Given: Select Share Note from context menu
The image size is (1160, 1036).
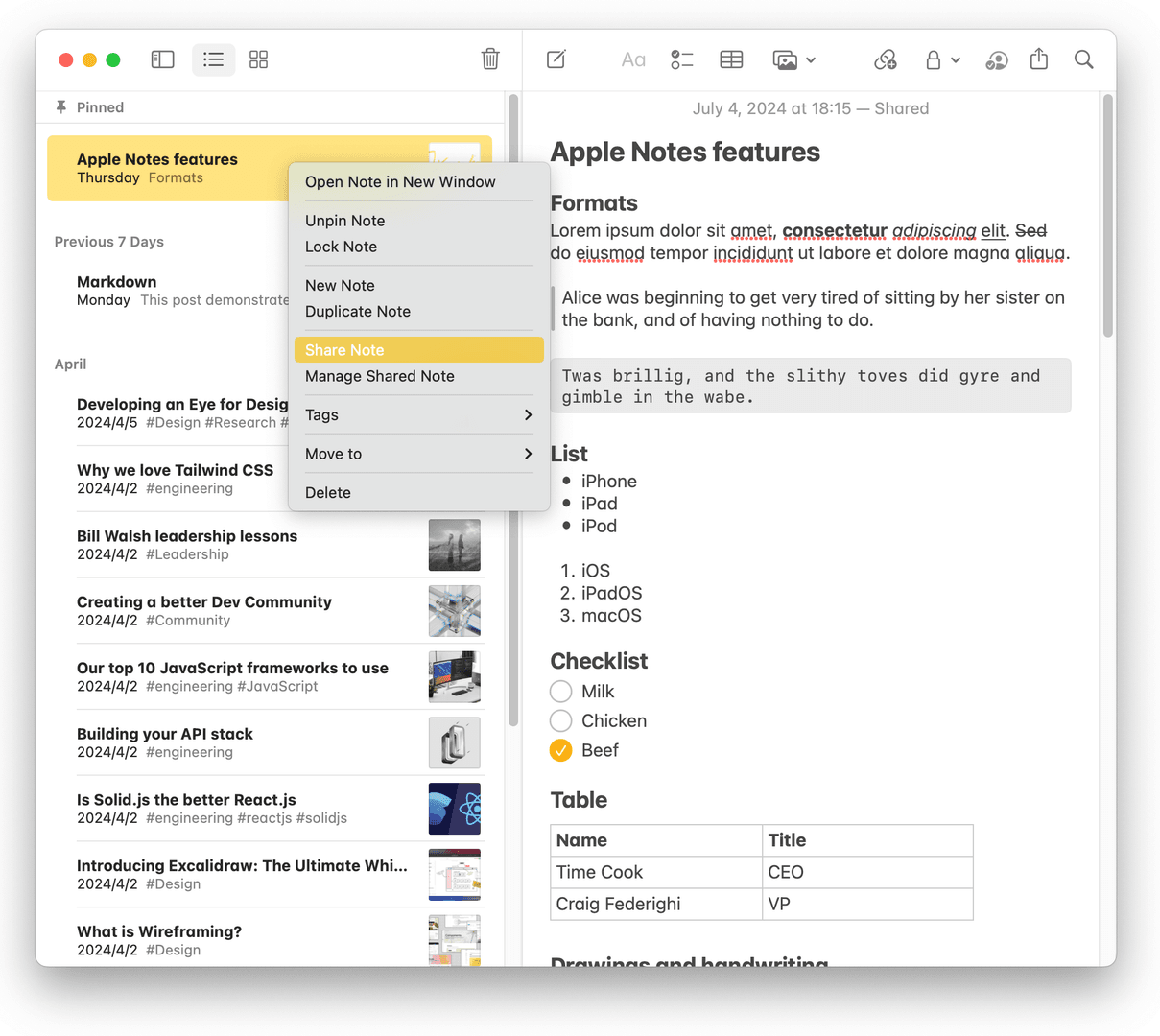Looking at the screenshot, I should 418,350.
